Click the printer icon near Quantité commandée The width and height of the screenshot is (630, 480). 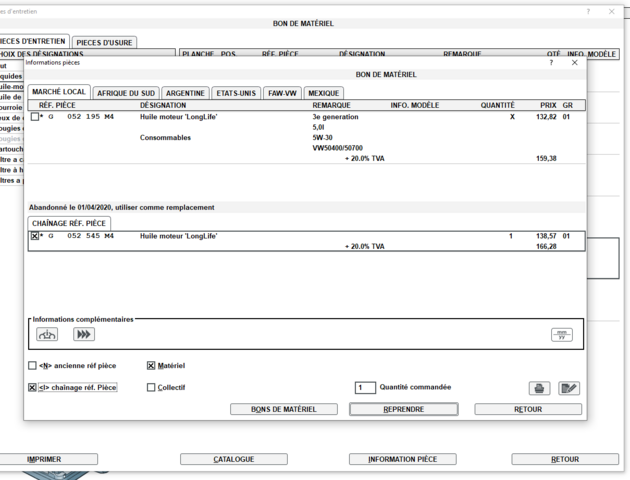539,388
